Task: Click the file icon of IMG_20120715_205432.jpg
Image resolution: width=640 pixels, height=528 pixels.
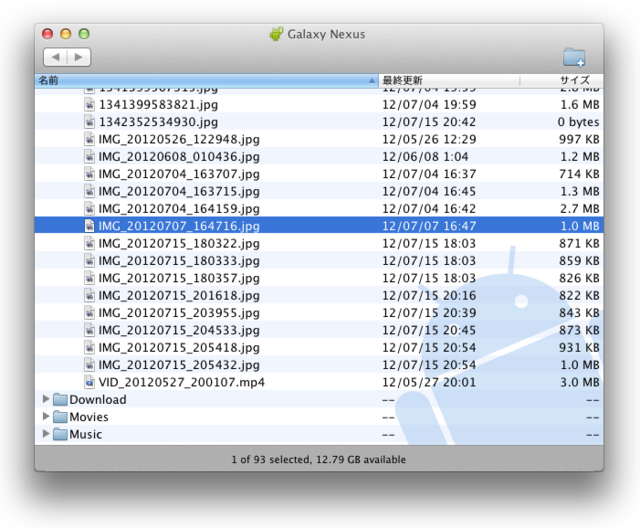Action: [x=89, y=365]
